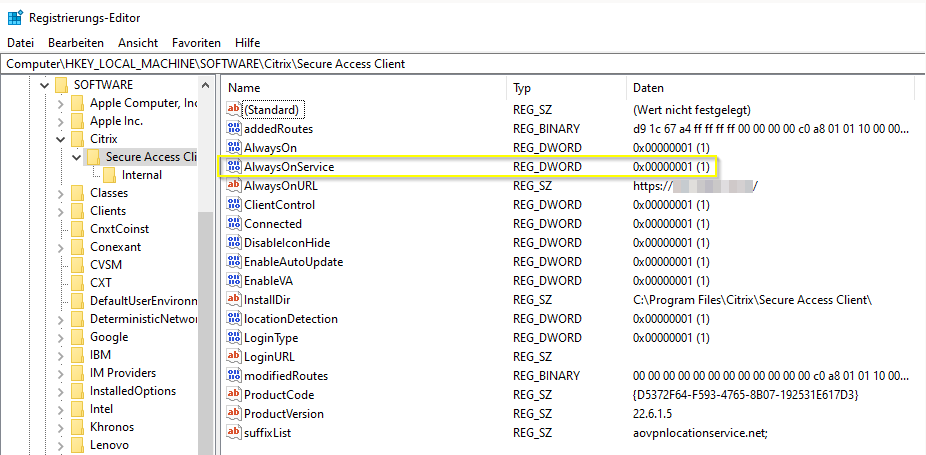The height and width of the screenshot is (455, 926).
Task: Select the AlwaysOnURL https data text
Action: coord(695,186)
